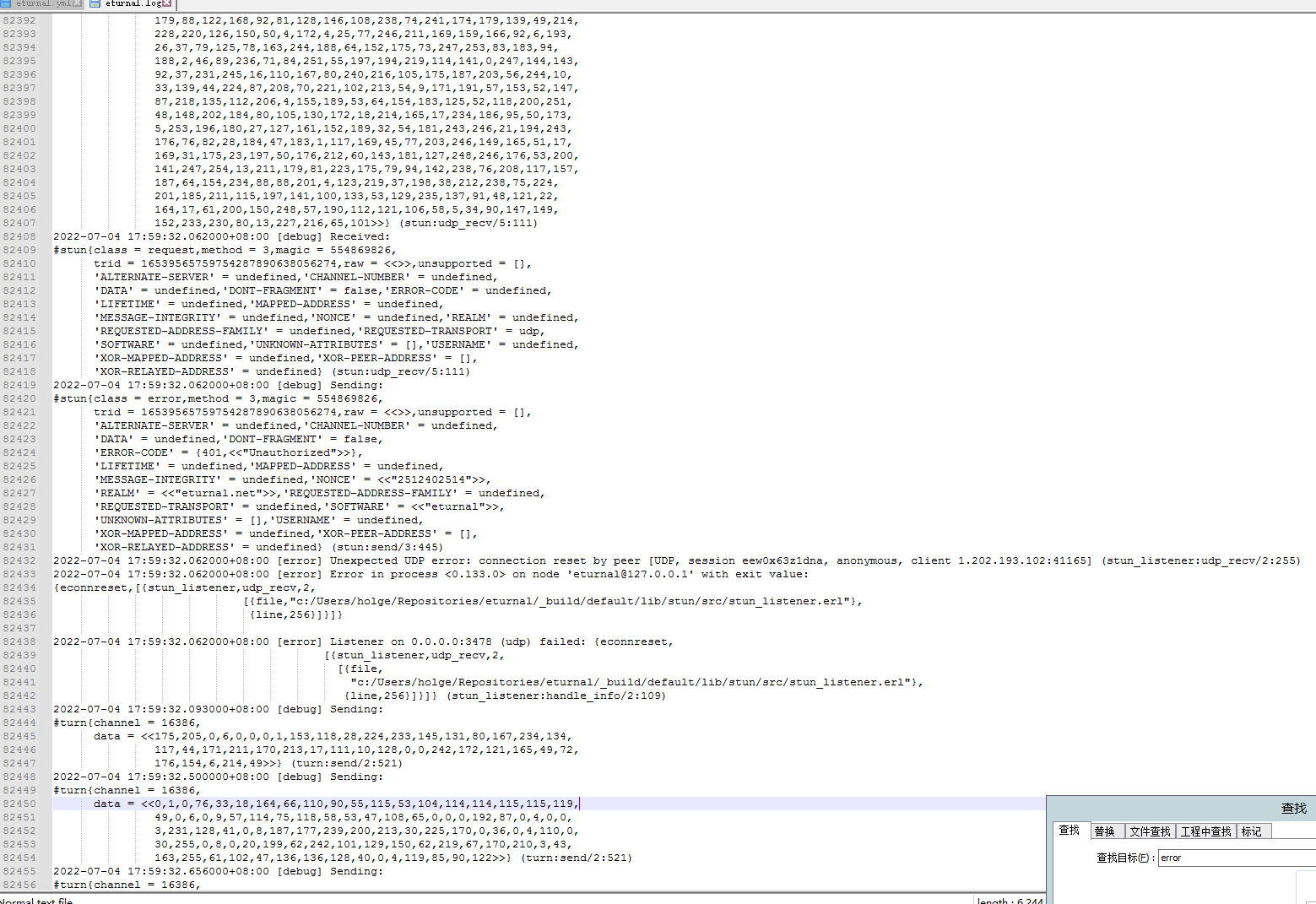Click "#turn{channel = 16386," on line 82444
The height and width of the screenshot is (904, 1316).
coord(127,723)
